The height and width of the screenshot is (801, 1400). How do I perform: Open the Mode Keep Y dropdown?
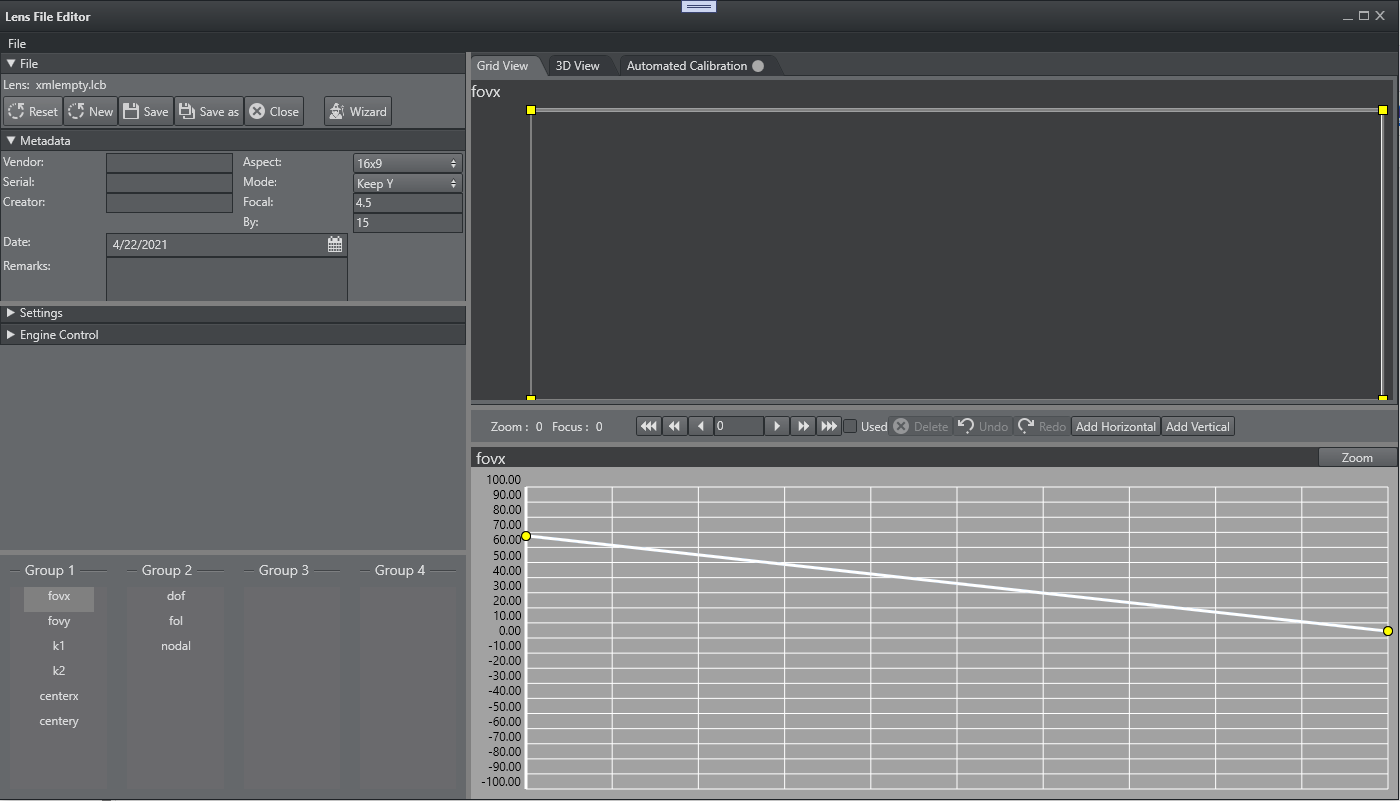point(407,184)
